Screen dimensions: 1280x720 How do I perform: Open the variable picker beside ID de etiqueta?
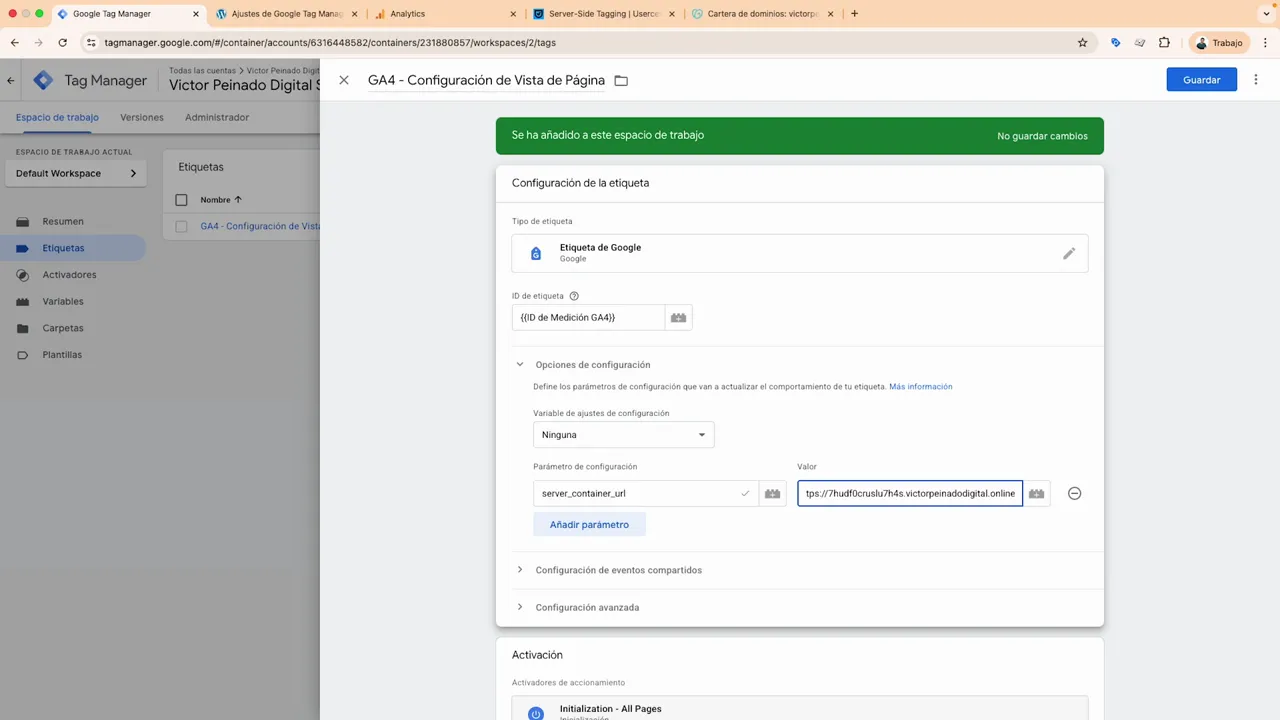[x=678, y=317]
